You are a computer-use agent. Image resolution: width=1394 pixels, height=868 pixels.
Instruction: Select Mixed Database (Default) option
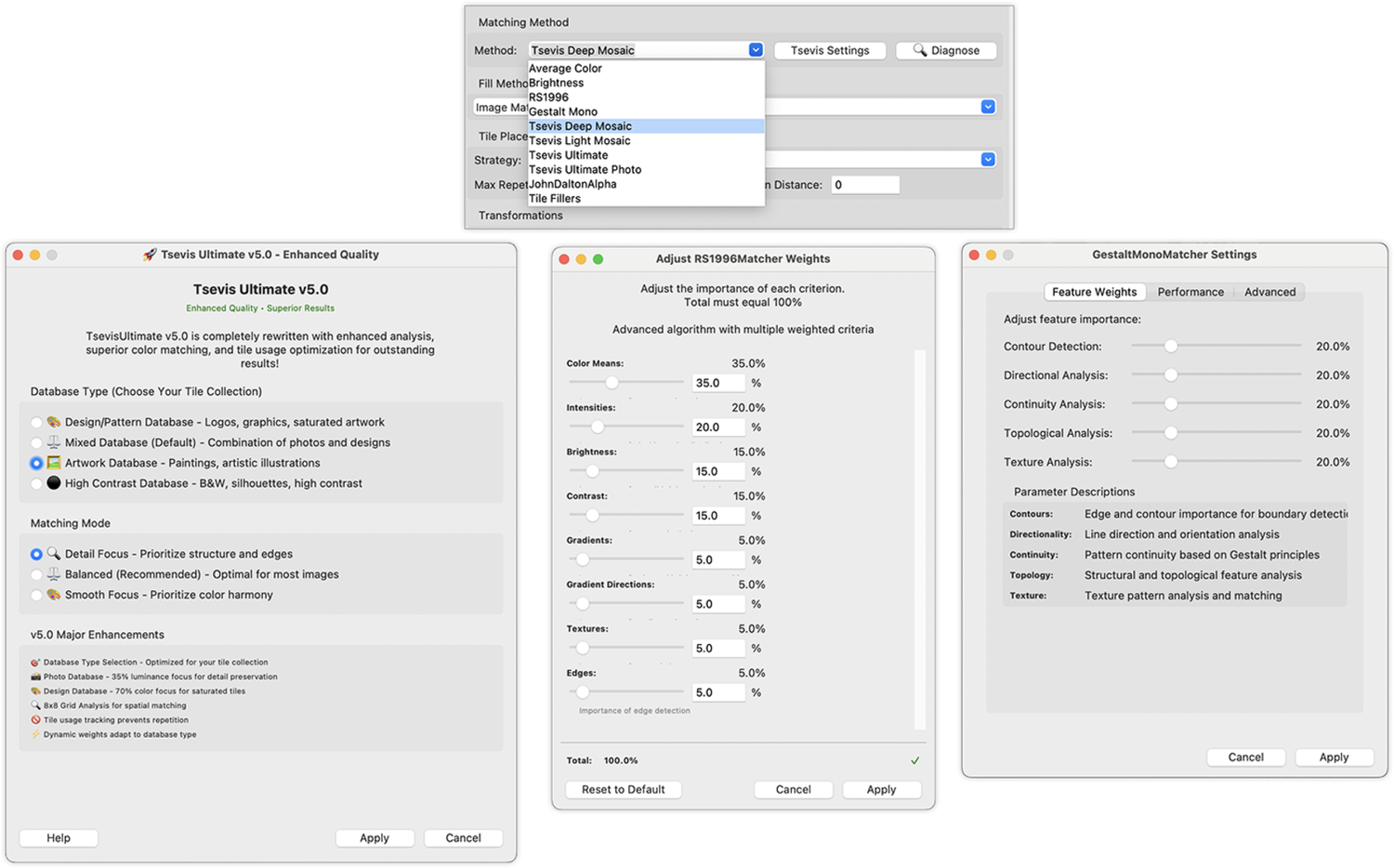36,443
